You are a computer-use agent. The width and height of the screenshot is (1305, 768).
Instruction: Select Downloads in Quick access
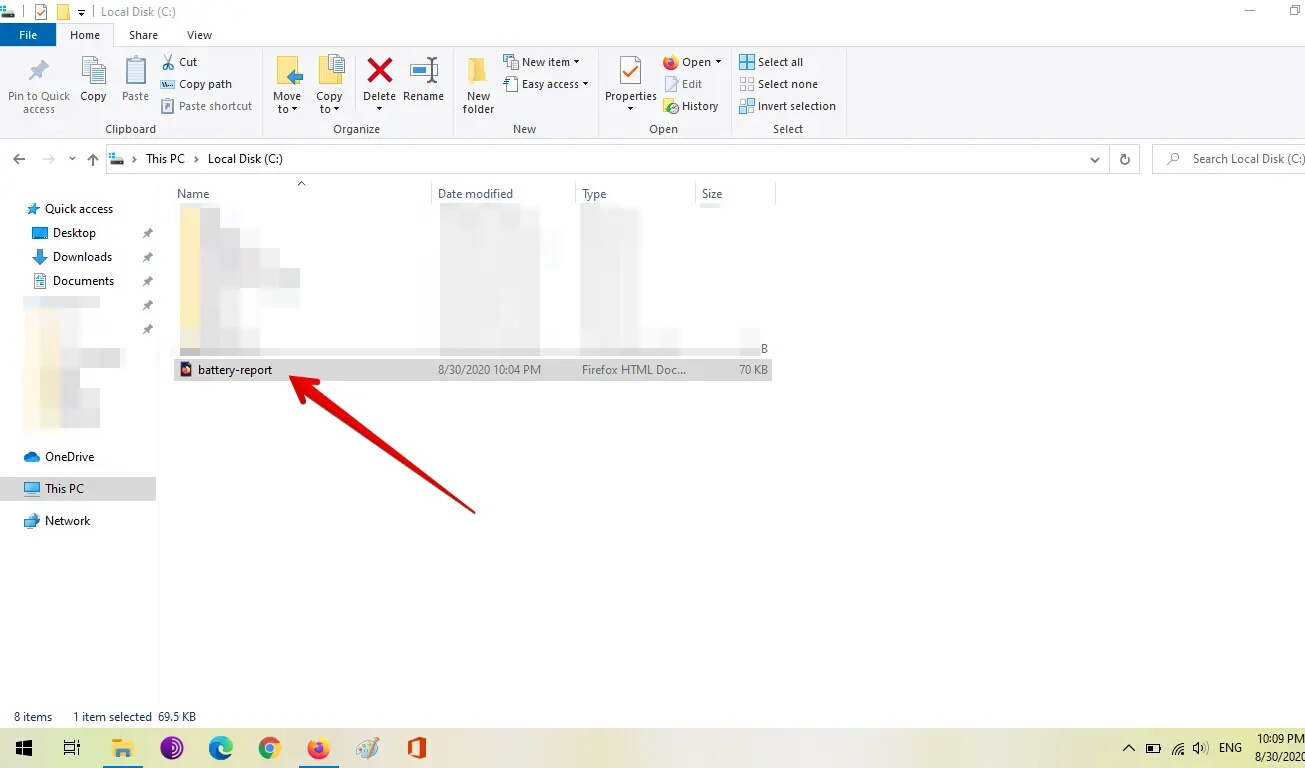point(82,257)
